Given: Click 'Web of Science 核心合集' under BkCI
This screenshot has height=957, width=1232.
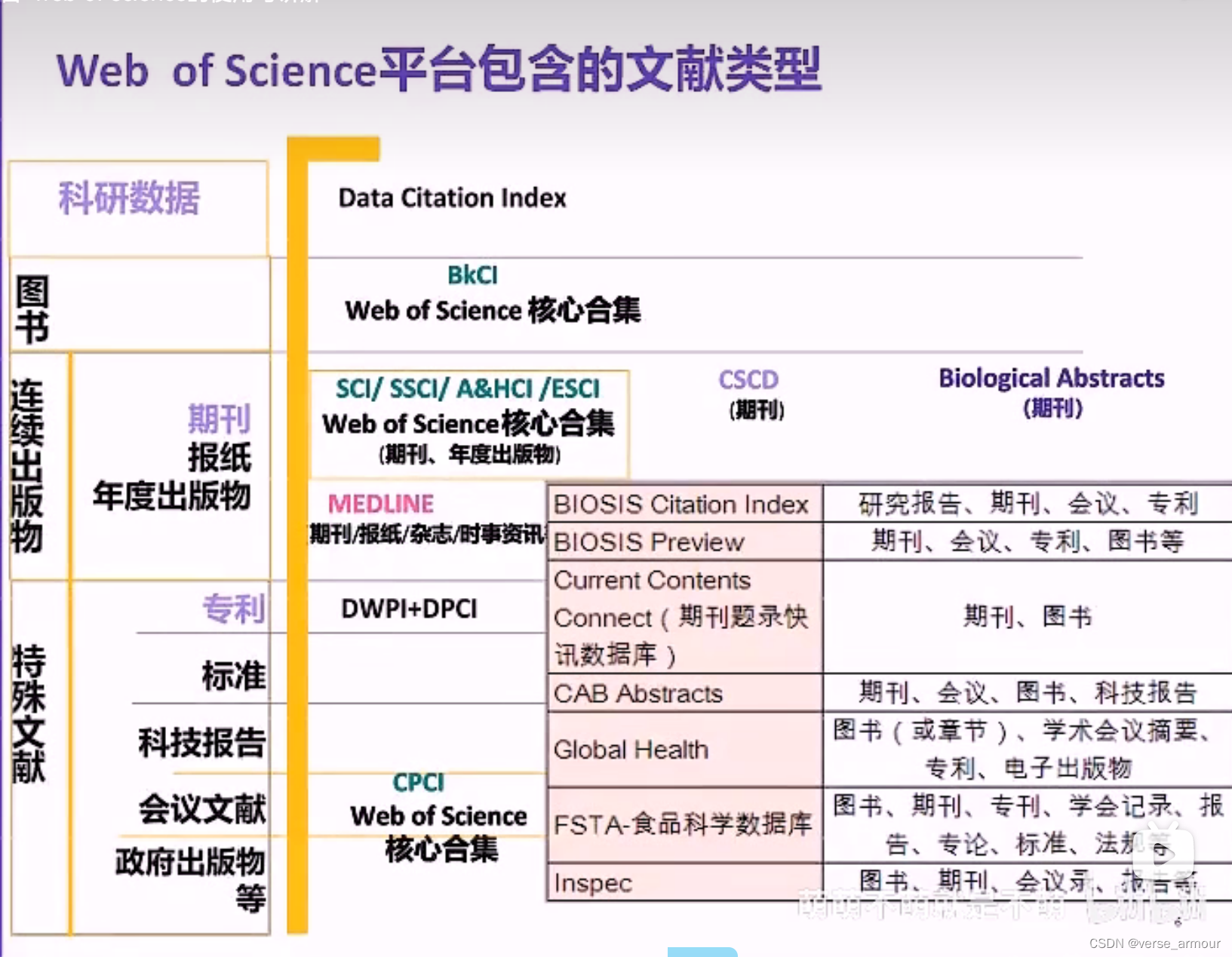Looking at the screenshot, I should coord(493,310).
